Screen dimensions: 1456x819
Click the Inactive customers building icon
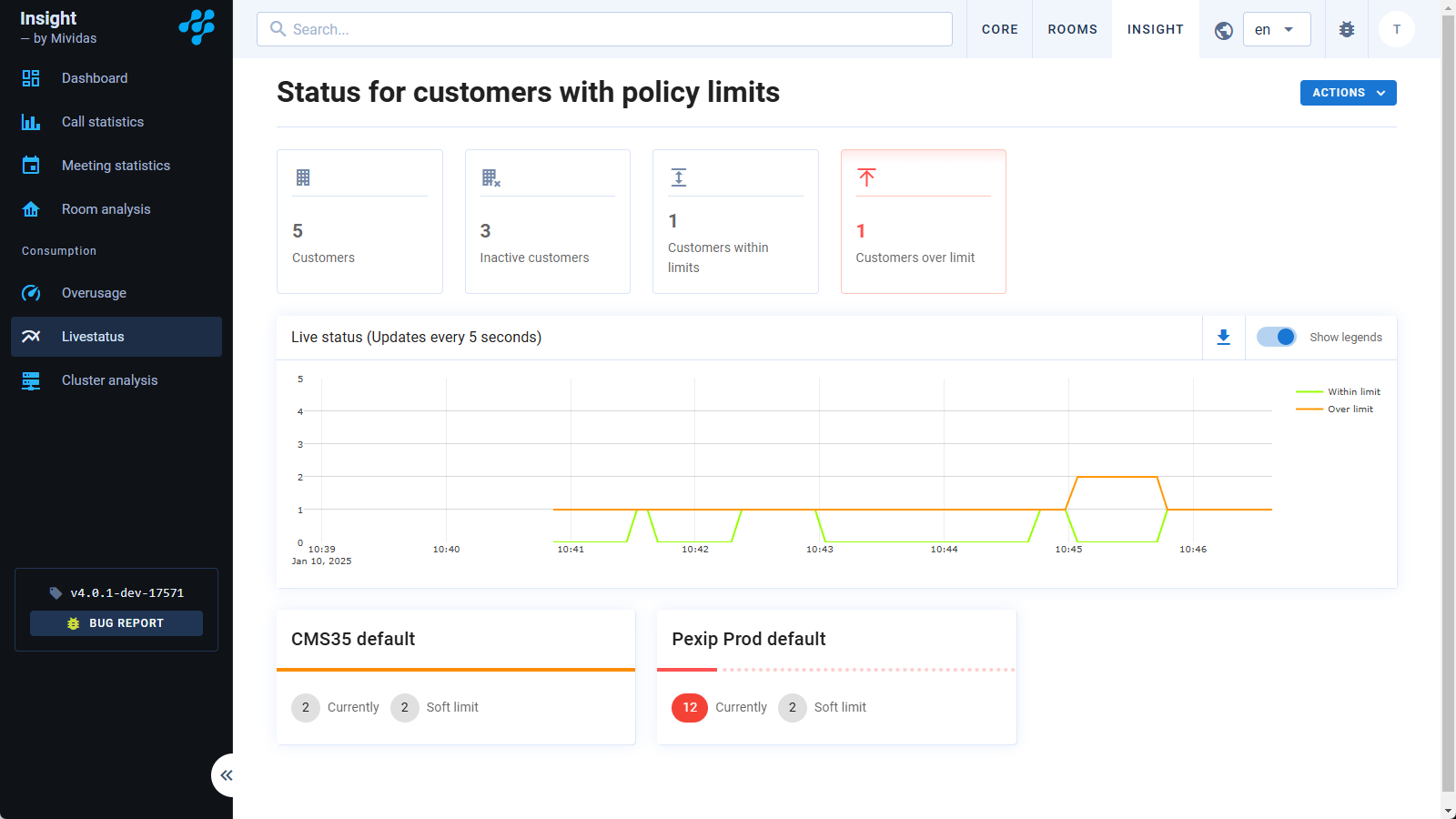pyautogui.click(x=491, y=177)
